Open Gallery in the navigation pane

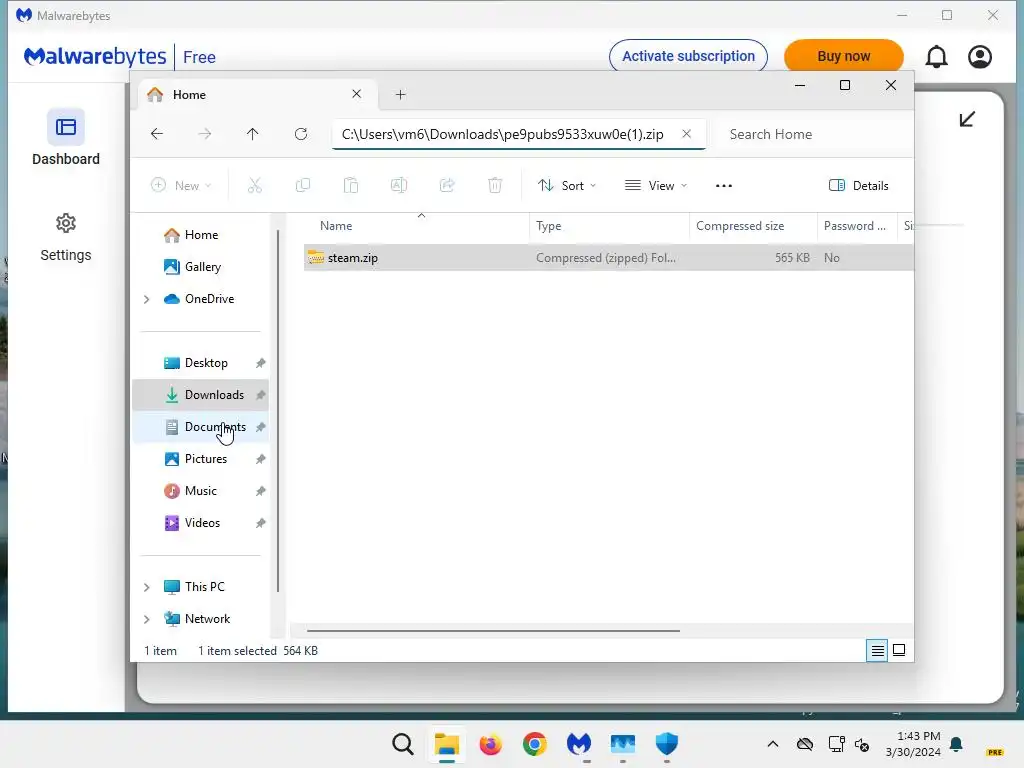pos(200,267)
